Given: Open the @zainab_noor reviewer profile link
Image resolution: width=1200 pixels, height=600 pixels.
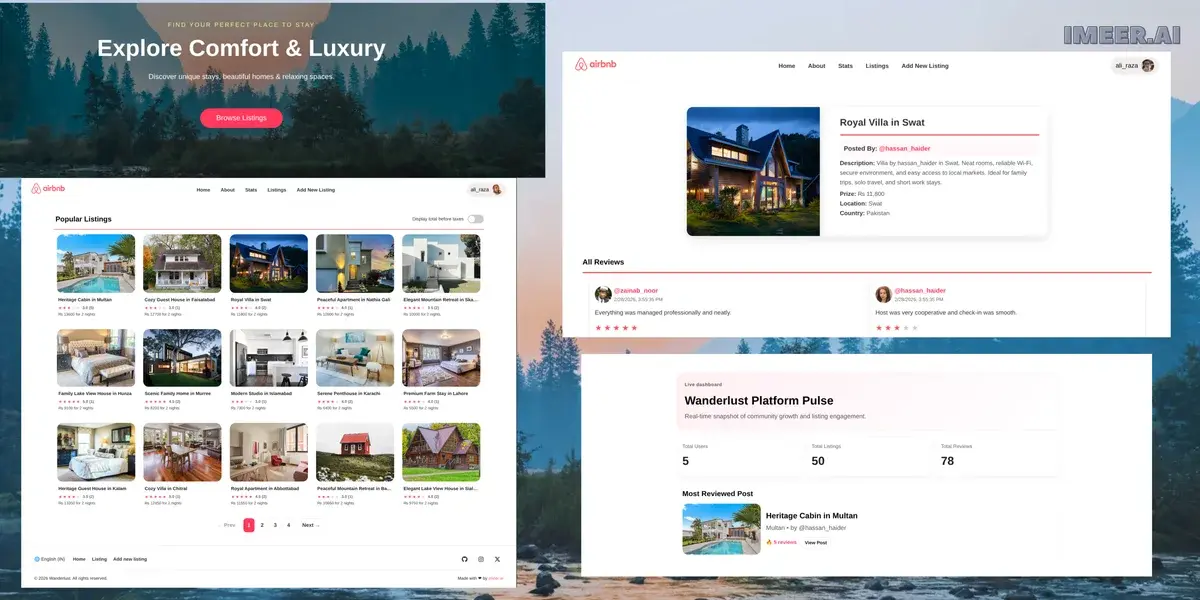Looking at the screenshot, I should pyautogui.click(x=636, y=290).
